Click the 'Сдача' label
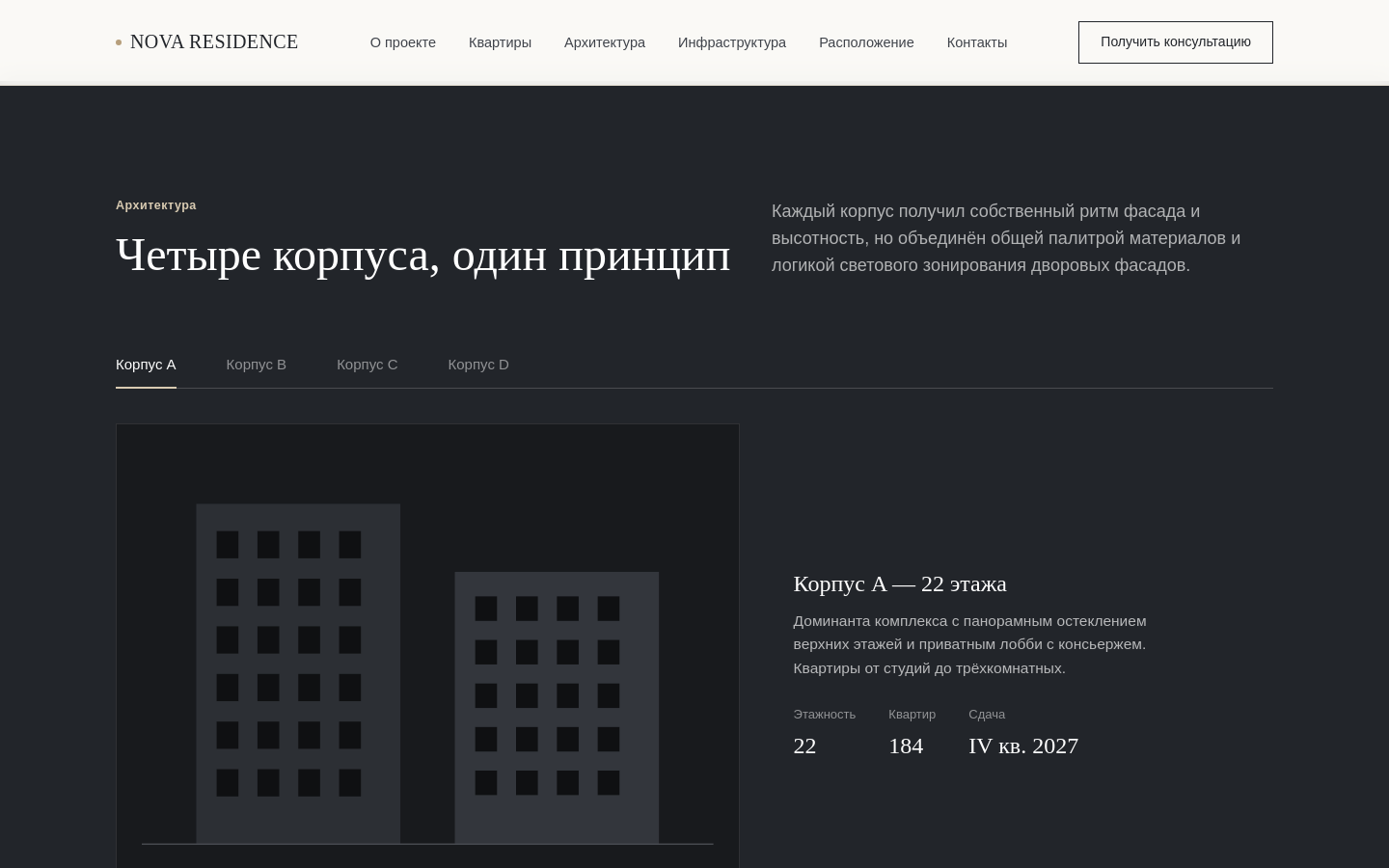Viewport: 1389px width, 868px height. coord(987,715)
